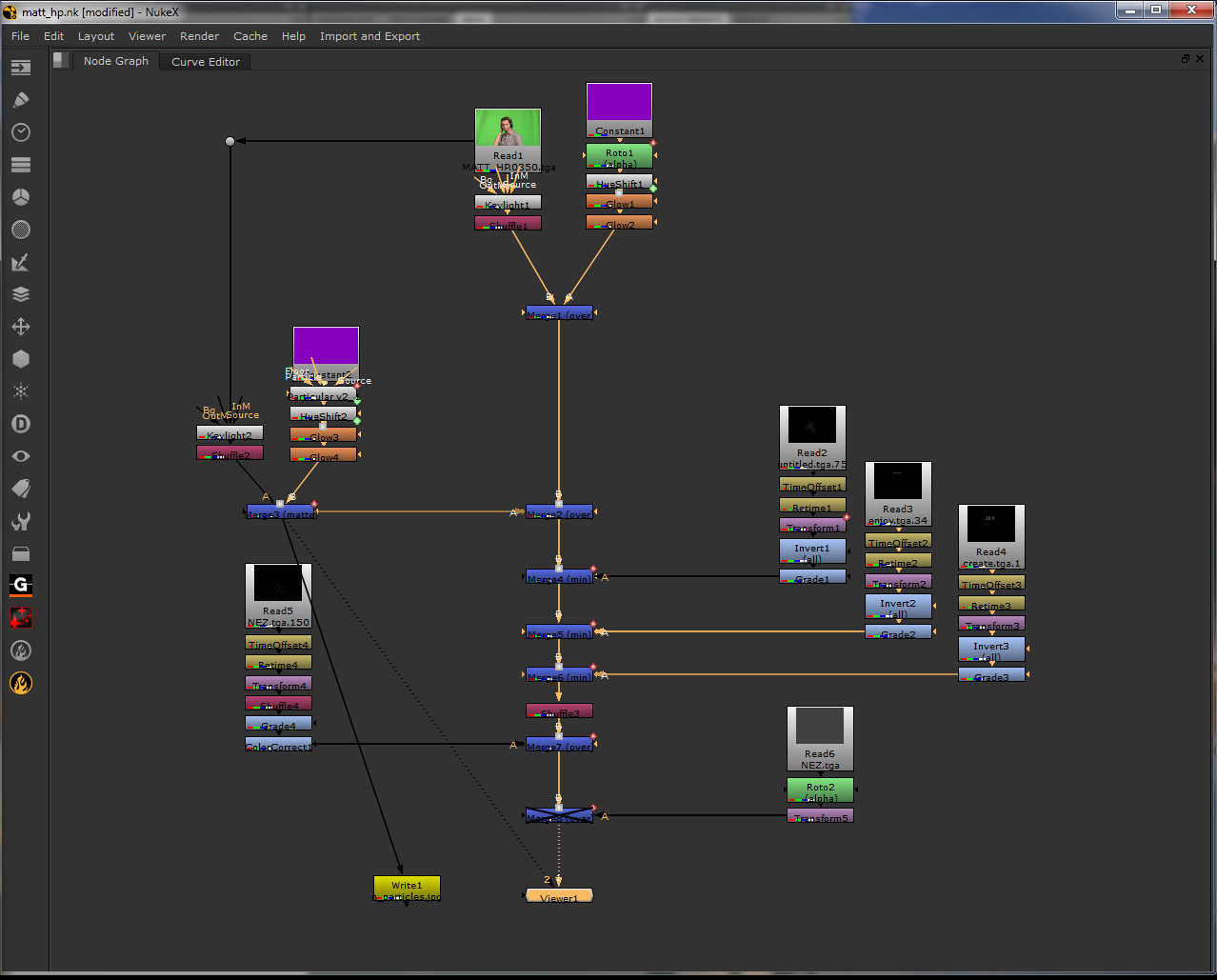Open the Time nodes menu (clock icon)
Viewport: 1217px width, 980px height.
point(20,132)
